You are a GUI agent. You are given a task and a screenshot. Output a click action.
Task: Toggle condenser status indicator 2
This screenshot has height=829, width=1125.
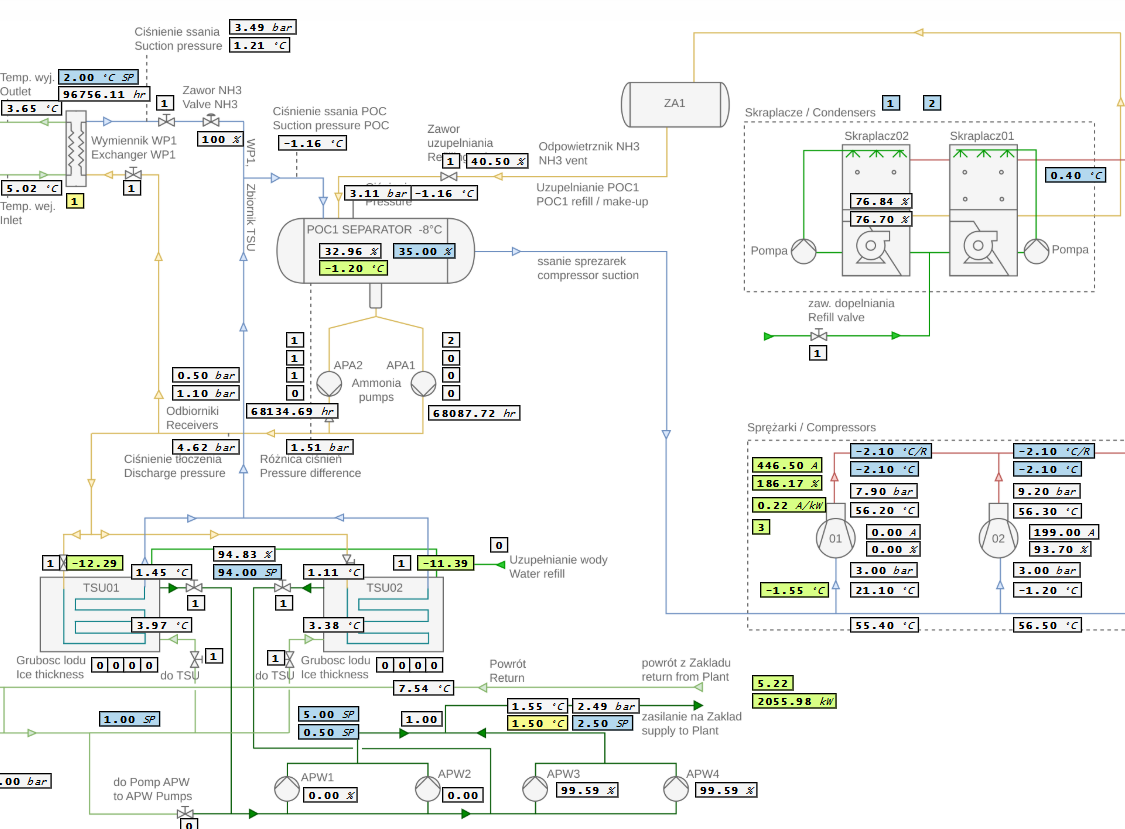tap(932, 102)
